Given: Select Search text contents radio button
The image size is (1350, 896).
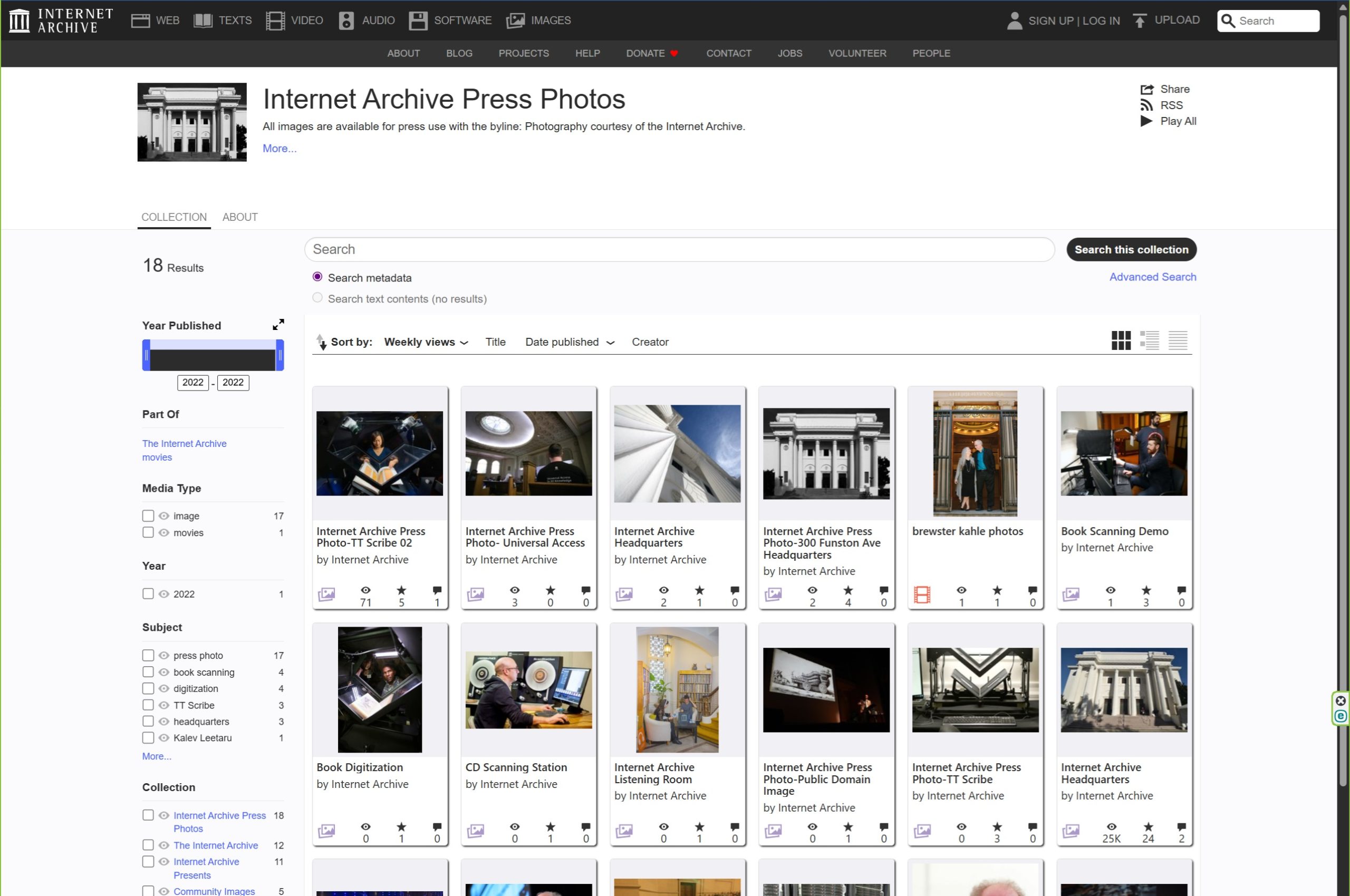Looking at the screenshot, I should pos(317,298).
